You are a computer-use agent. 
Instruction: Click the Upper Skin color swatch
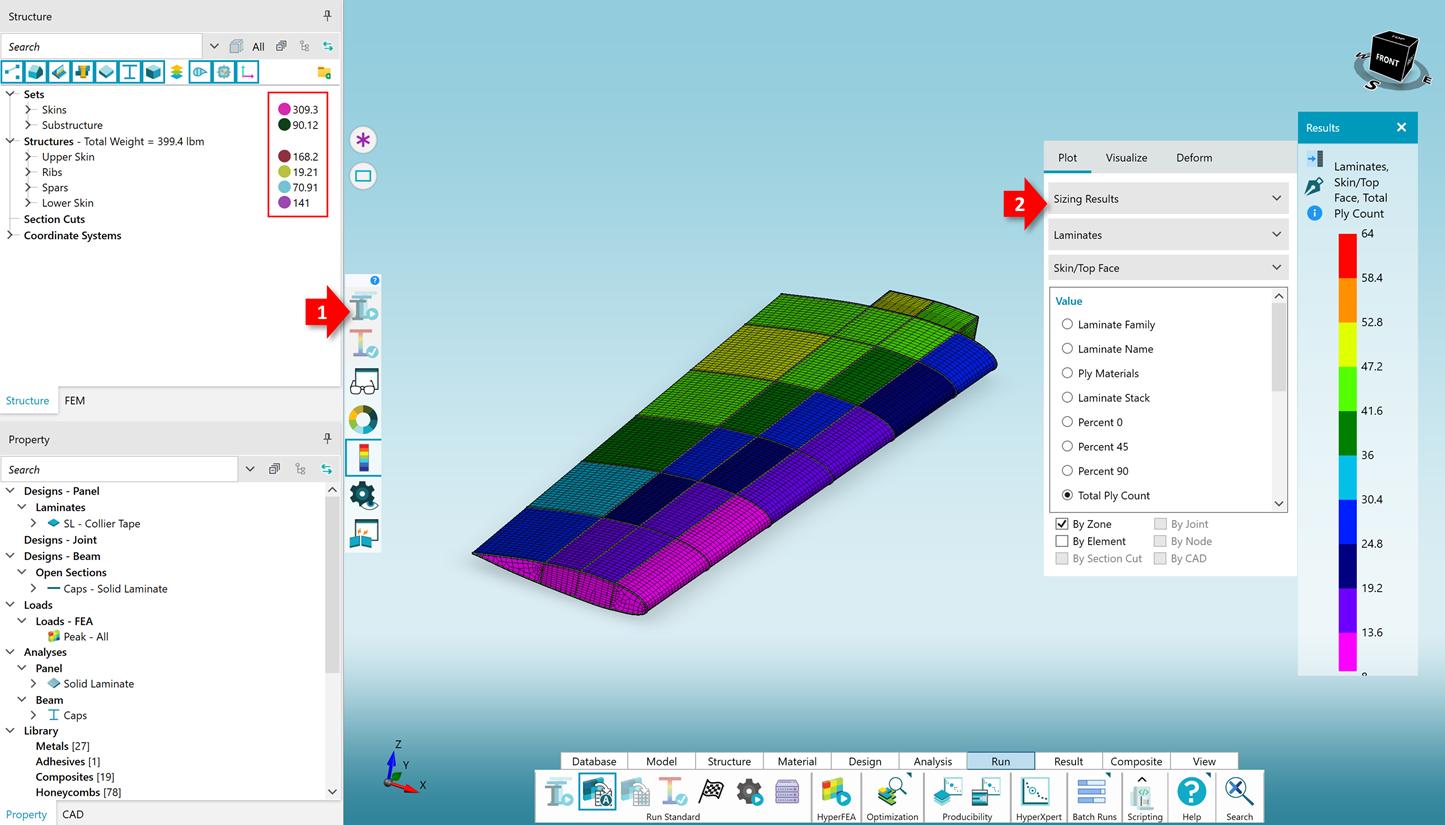(284, 157)
